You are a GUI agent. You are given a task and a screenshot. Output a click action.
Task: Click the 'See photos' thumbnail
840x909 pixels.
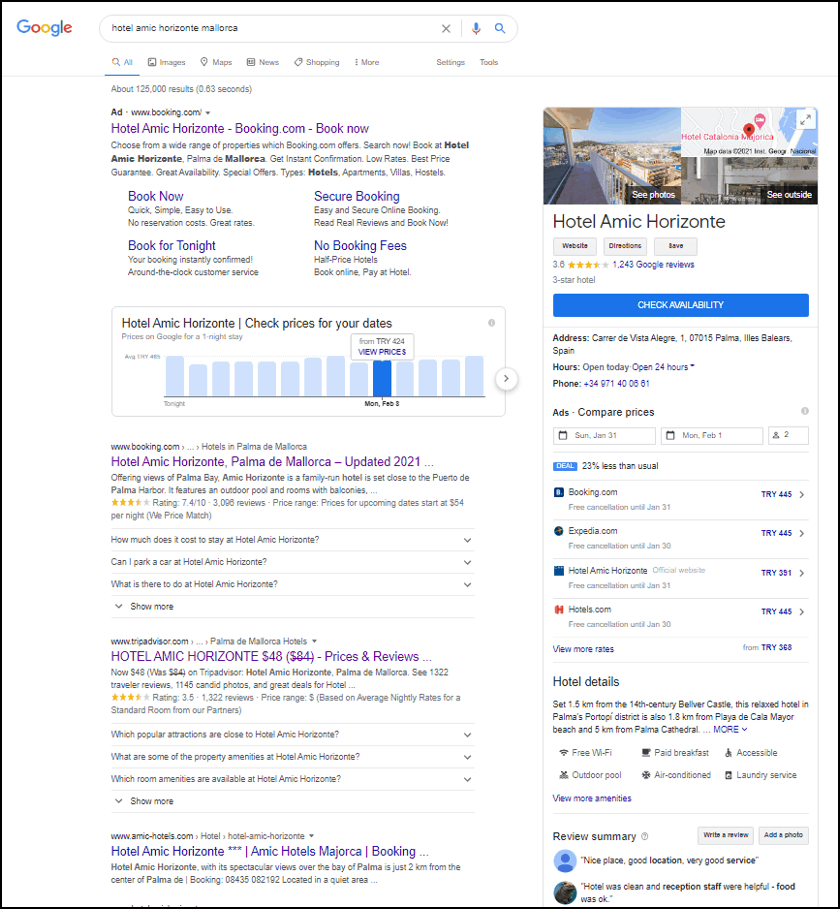(x=654, y=194)
